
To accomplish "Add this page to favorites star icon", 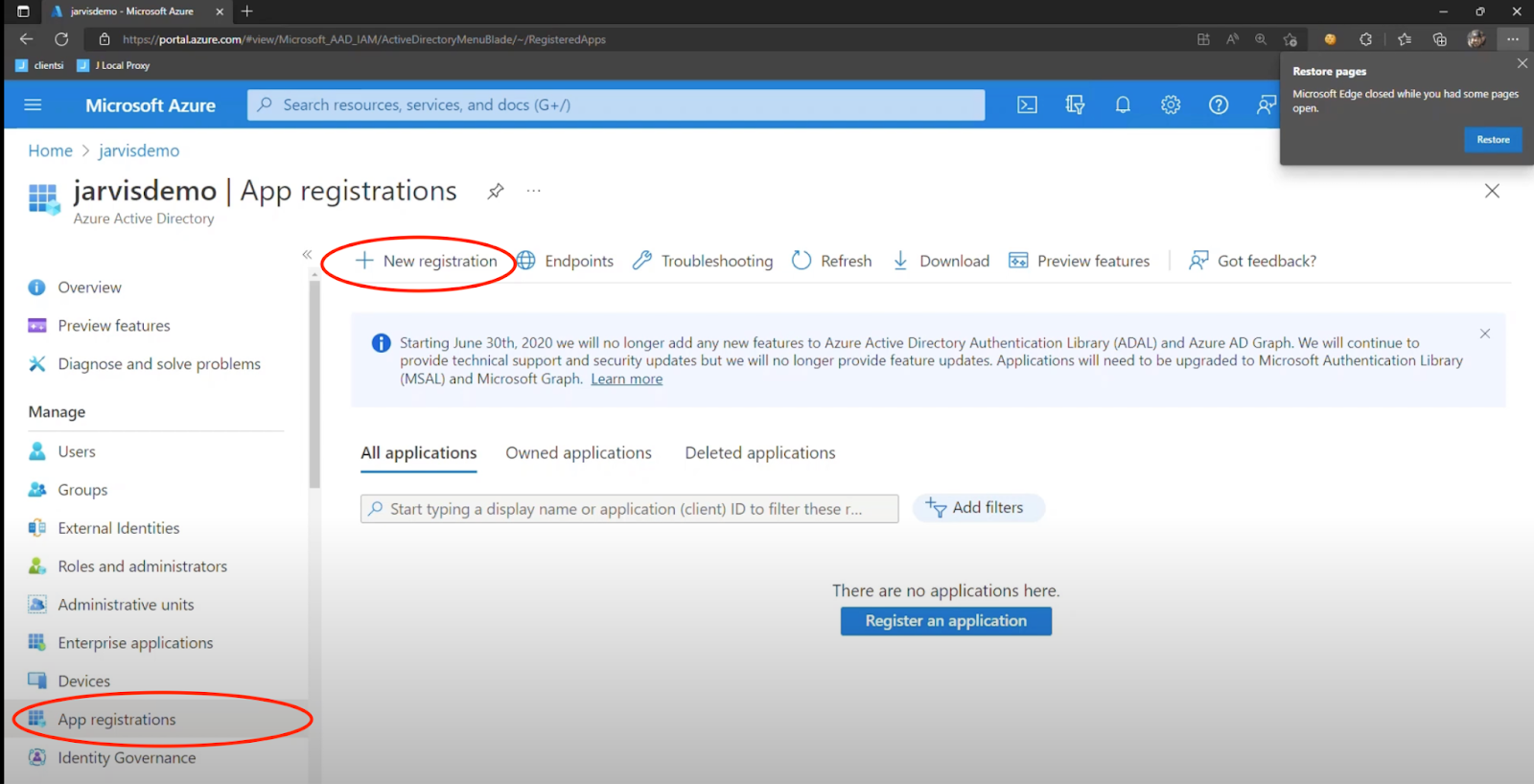I will coord(1290,39).
